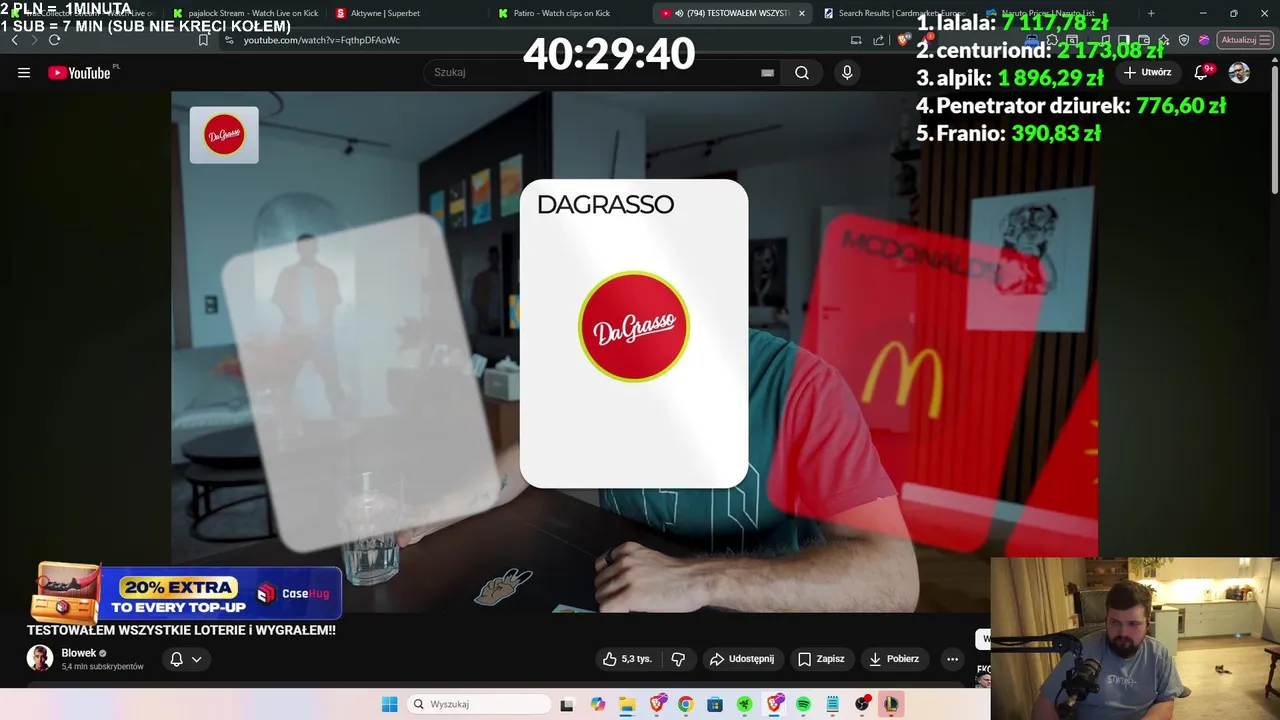The width and height of the screenshot is (1280, 720).
Task: Start voice search with the microphone icon
Action: pyautogui.click(x=847, y=72)
